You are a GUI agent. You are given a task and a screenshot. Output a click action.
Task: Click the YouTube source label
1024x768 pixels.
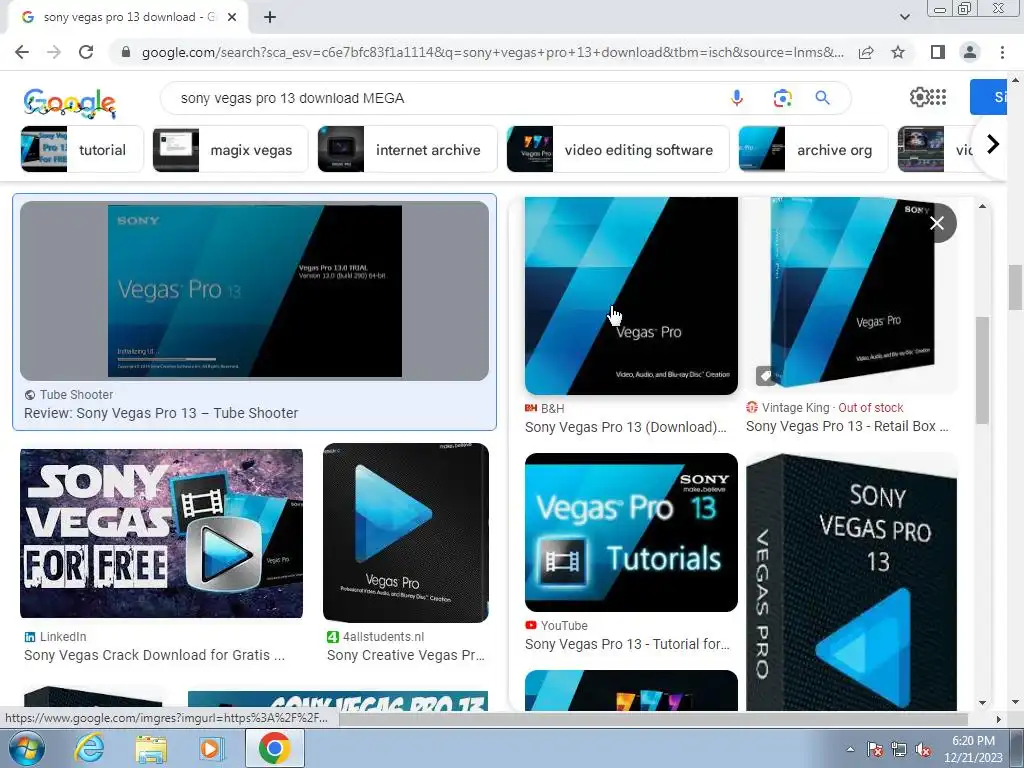[x=564, y=626]
